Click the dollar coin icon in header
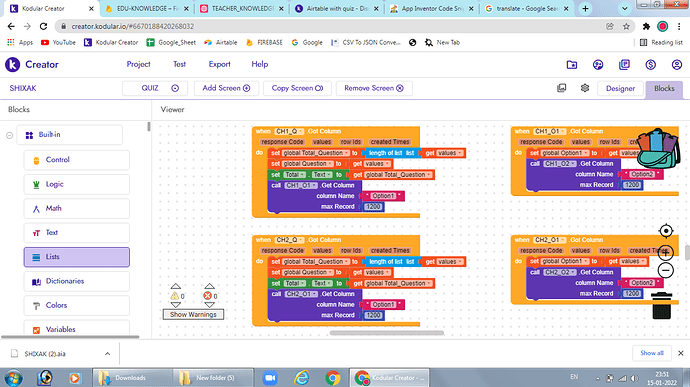 pyautogui.click(x=650, y=65)
